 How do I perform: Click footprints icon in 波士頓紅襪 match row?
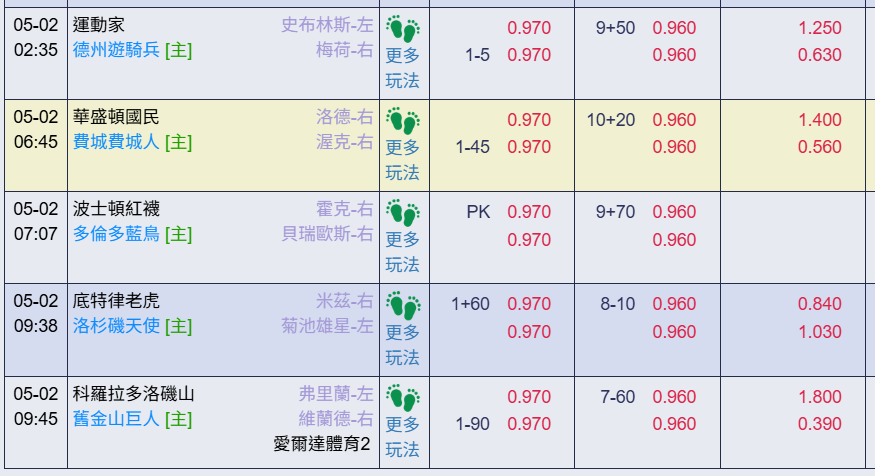click(403, 213)
